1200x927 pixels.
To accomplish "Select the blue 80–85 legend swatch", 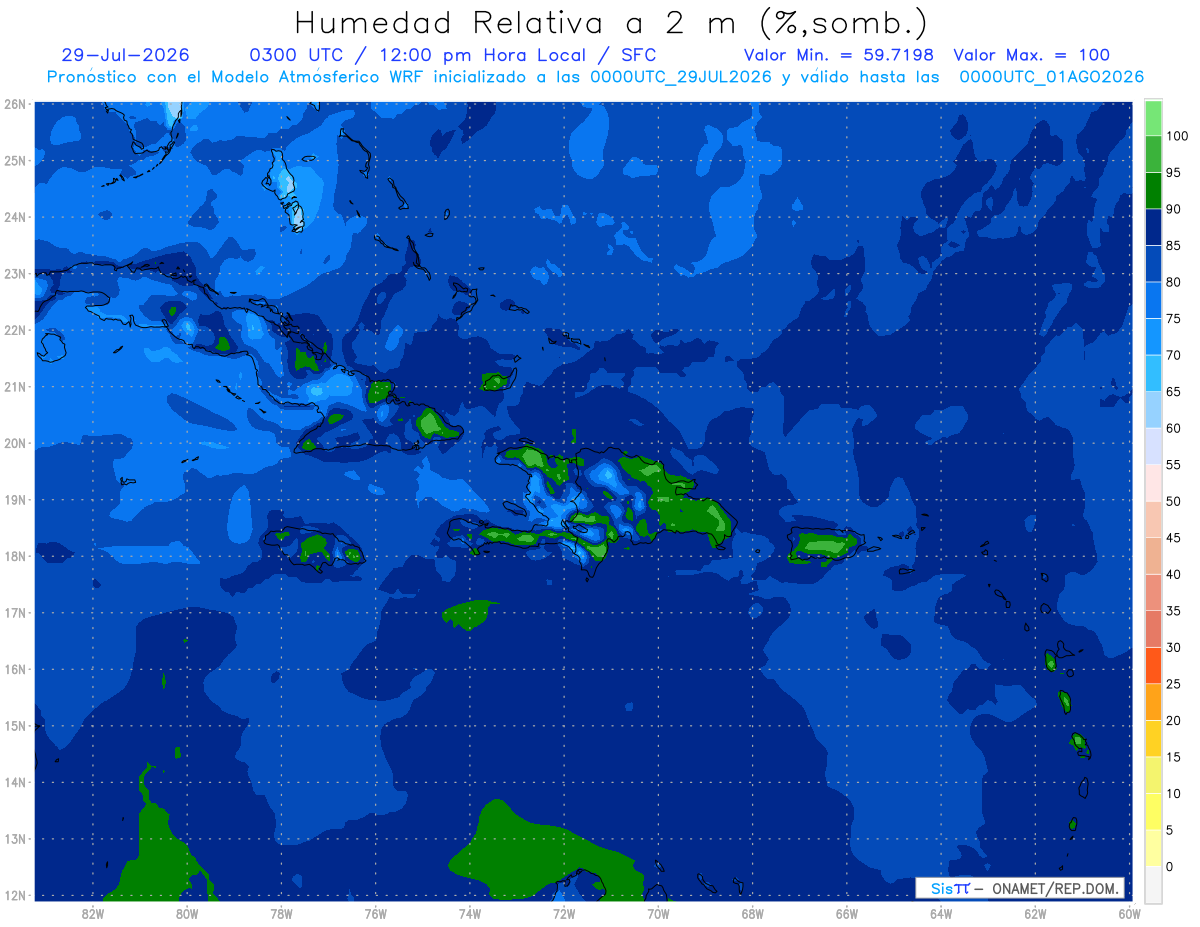I will click(x=1153, y=263).
